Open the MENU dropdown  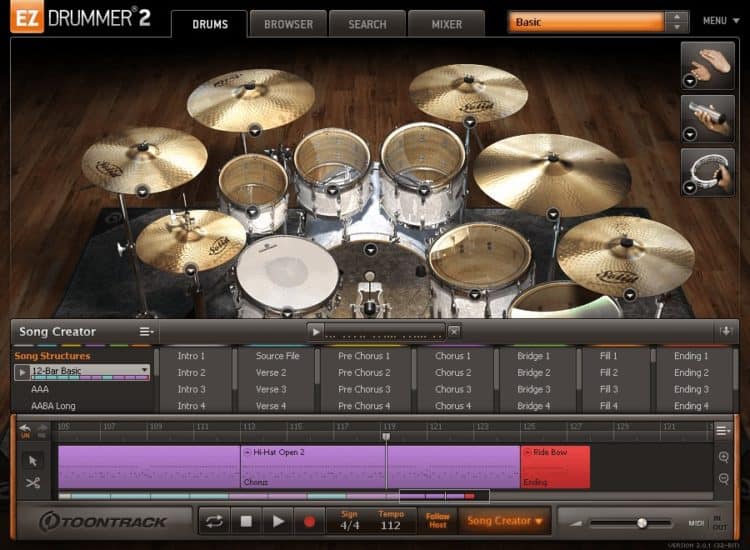pyautogui.click(x=721, y=21)
